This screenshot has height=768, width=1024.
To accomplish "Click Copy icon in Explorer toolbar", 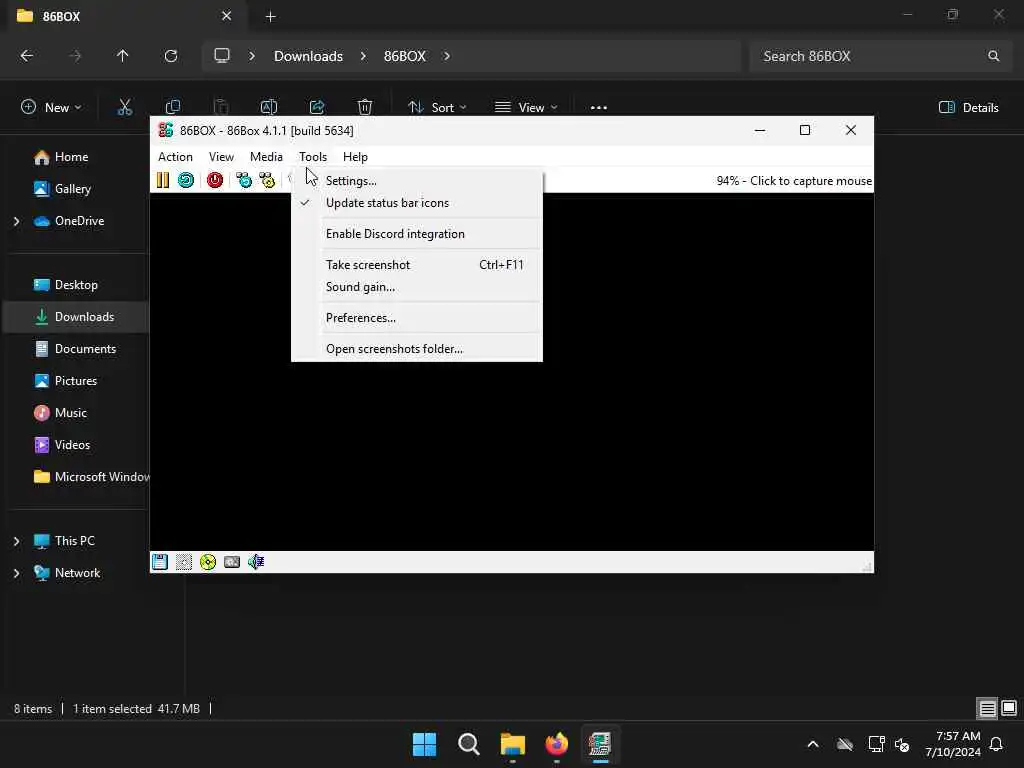I will coord(173,107).
